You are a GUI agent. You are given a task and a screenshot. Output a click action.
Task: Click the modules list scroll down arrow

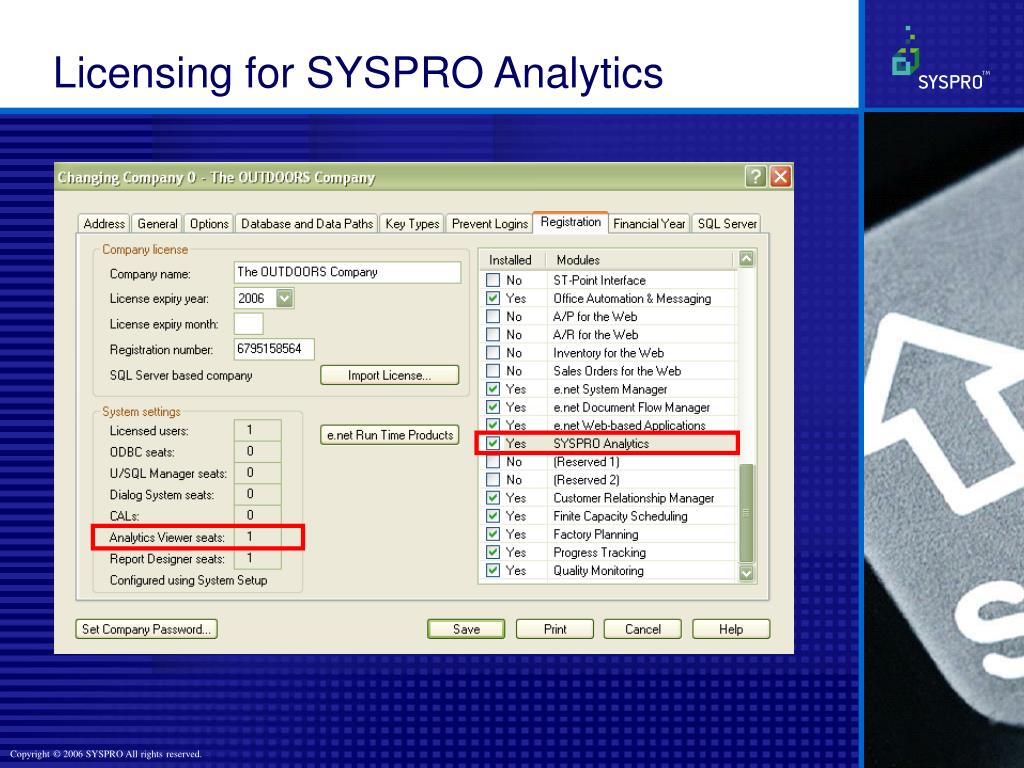click(x=746, y=573)
